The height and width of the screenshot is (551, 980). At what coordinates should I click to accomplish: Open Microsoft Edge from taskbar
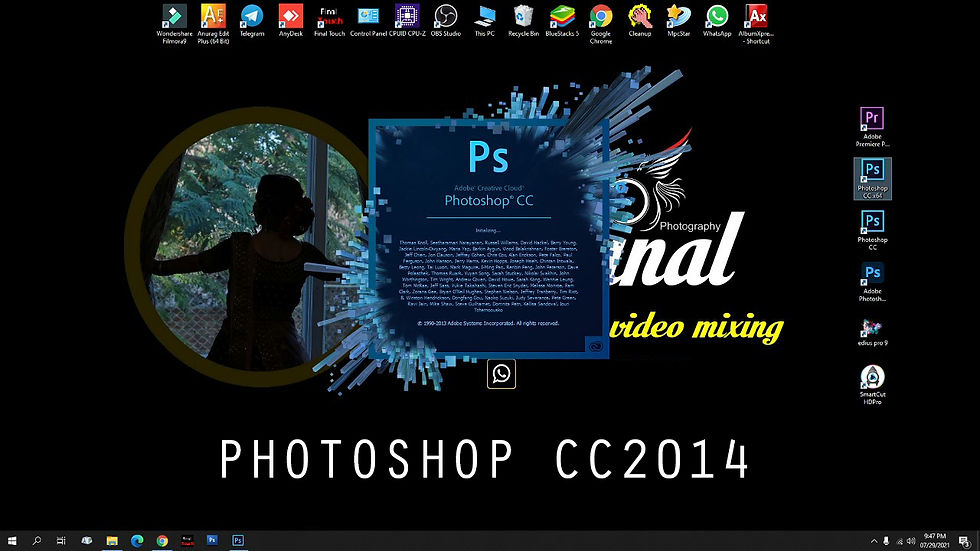coord(137,540)
